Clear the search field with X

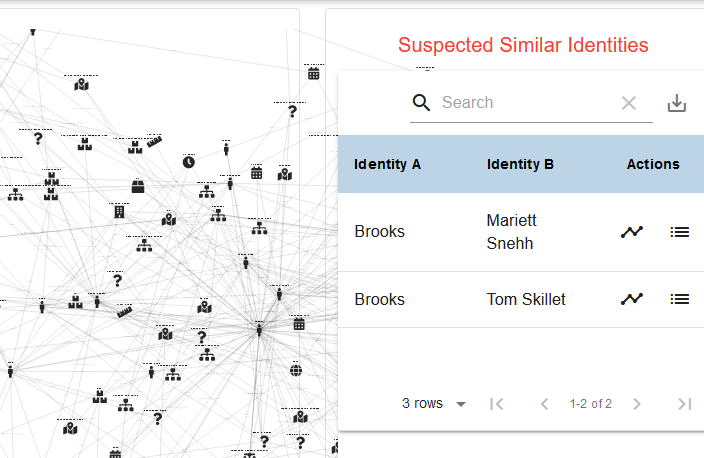click(629, 103)
